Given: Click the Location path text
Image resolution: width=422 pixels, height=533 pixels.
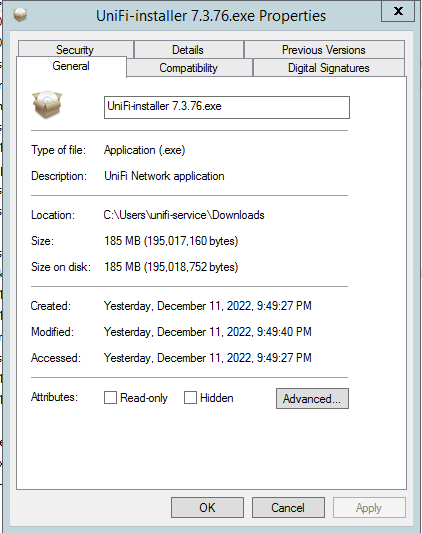Looking at the screenshot, I should pyautogui.click(x=184, y=215).
